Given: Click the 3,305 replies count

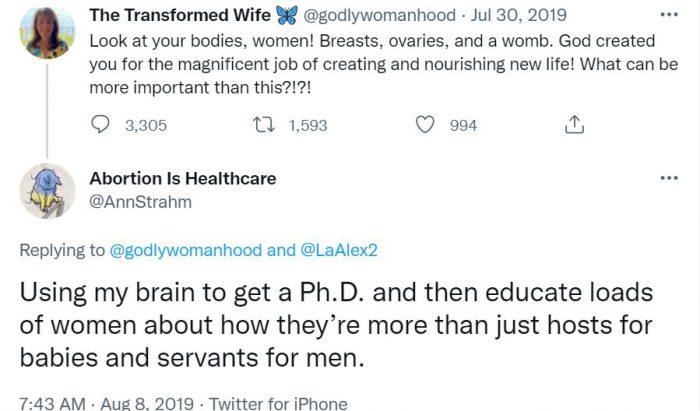Looking at the screenshot, I should [x=144, y=125].
